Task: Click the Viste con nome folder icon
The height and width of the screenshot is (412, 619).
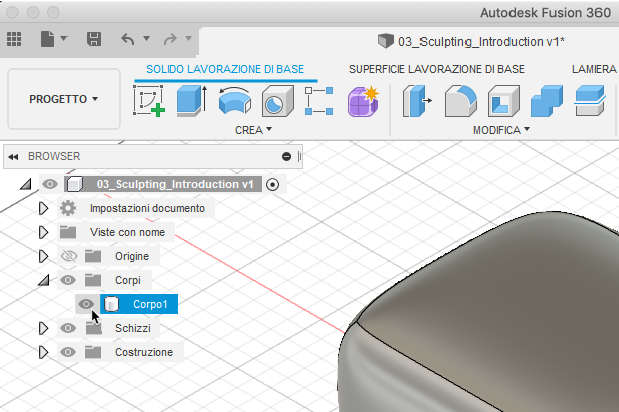Action: tap(68, 232)
